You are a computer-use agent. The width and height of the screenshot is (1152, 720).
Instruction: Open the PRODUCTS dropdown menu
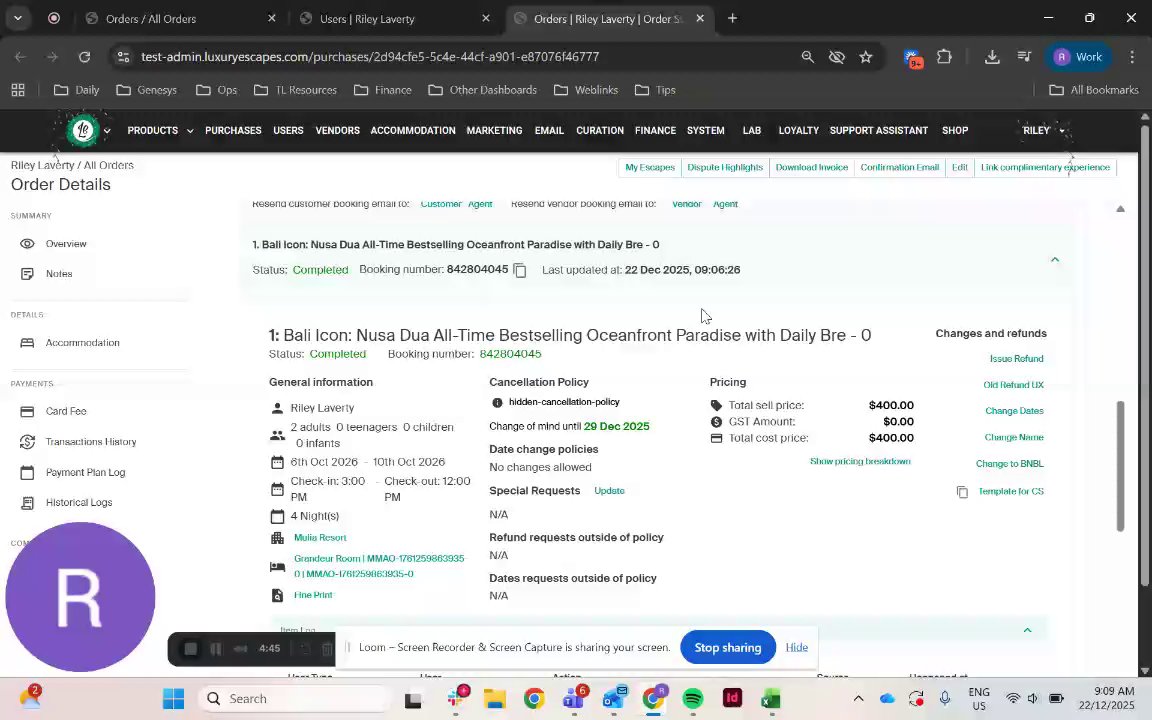click(x=160, y=131)
